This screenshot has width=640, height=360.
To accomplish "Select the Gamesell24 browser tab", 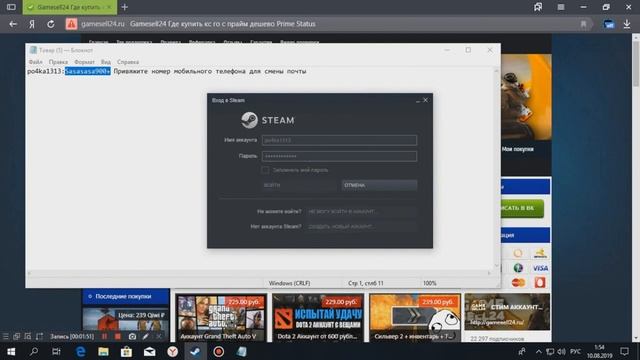I will click(x=69, y=7).
